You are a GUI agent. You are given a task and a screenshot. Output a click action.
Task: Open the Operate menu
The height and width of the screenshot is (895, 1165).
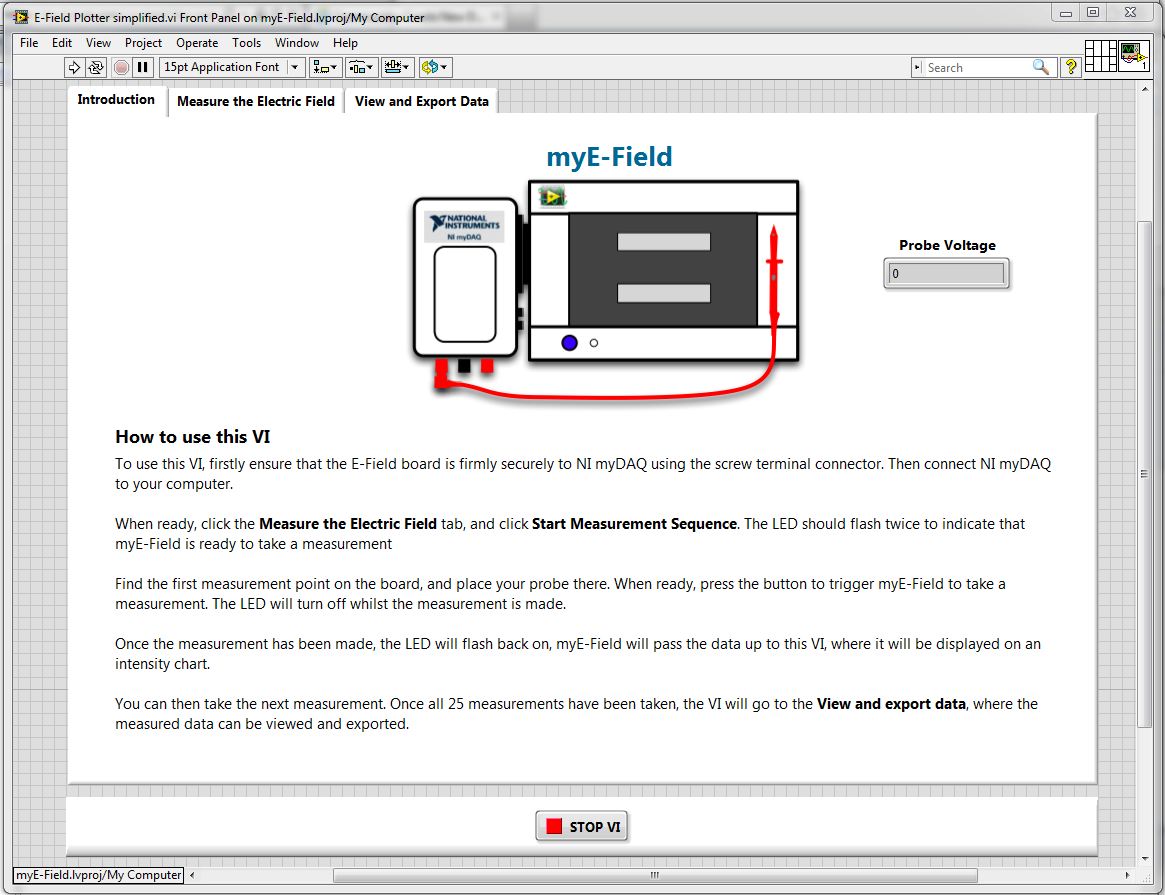click(197, 43)
